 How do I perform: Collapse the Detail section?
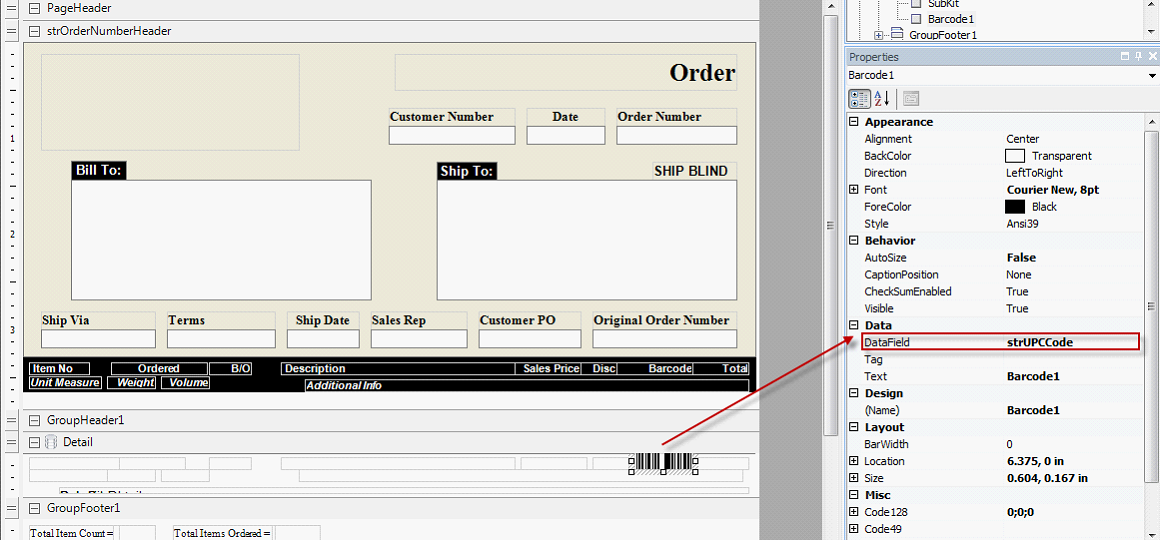[33, 443]
